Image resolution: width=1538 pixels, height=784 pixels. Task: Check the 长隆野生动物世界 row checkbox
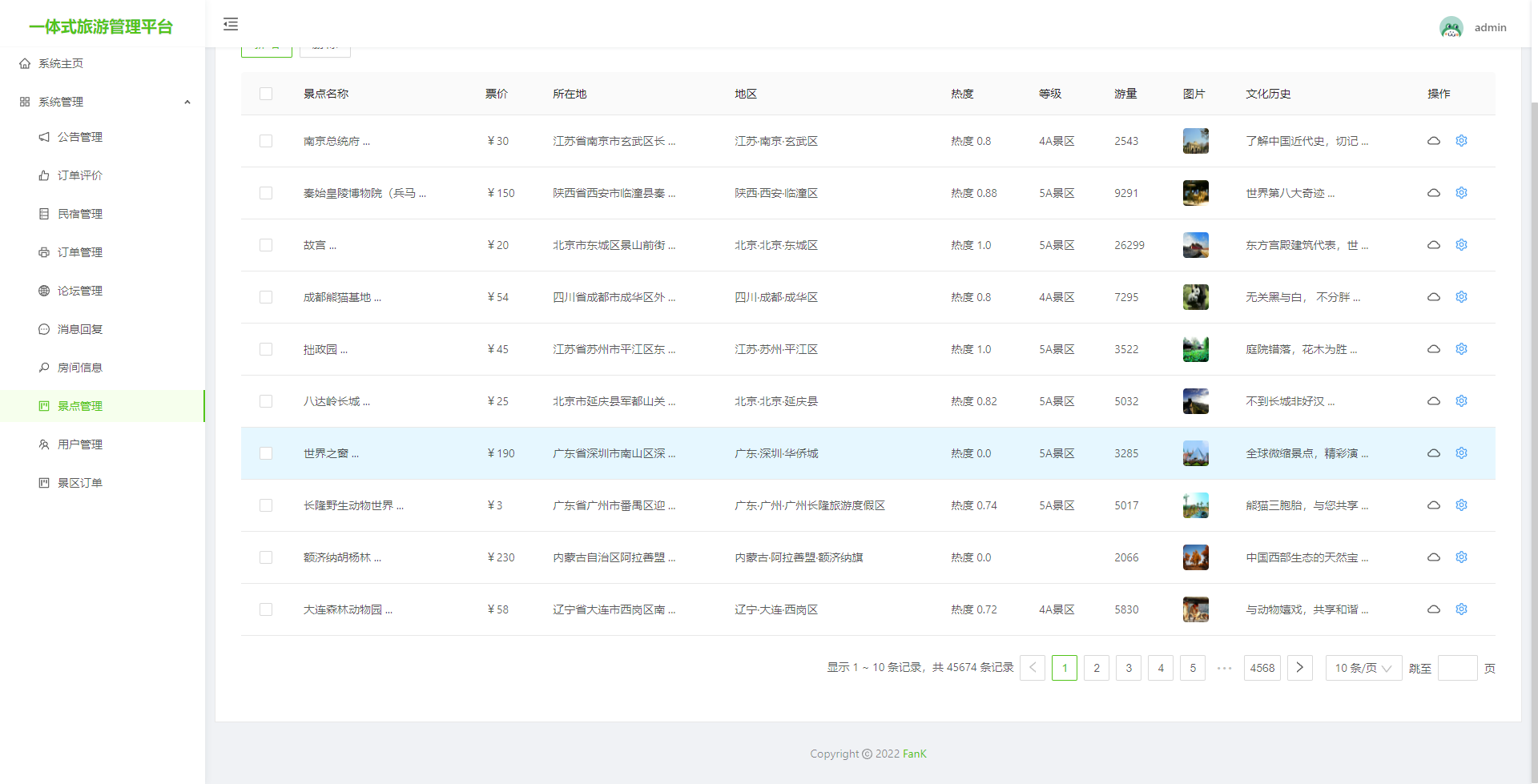coord(266,505)
